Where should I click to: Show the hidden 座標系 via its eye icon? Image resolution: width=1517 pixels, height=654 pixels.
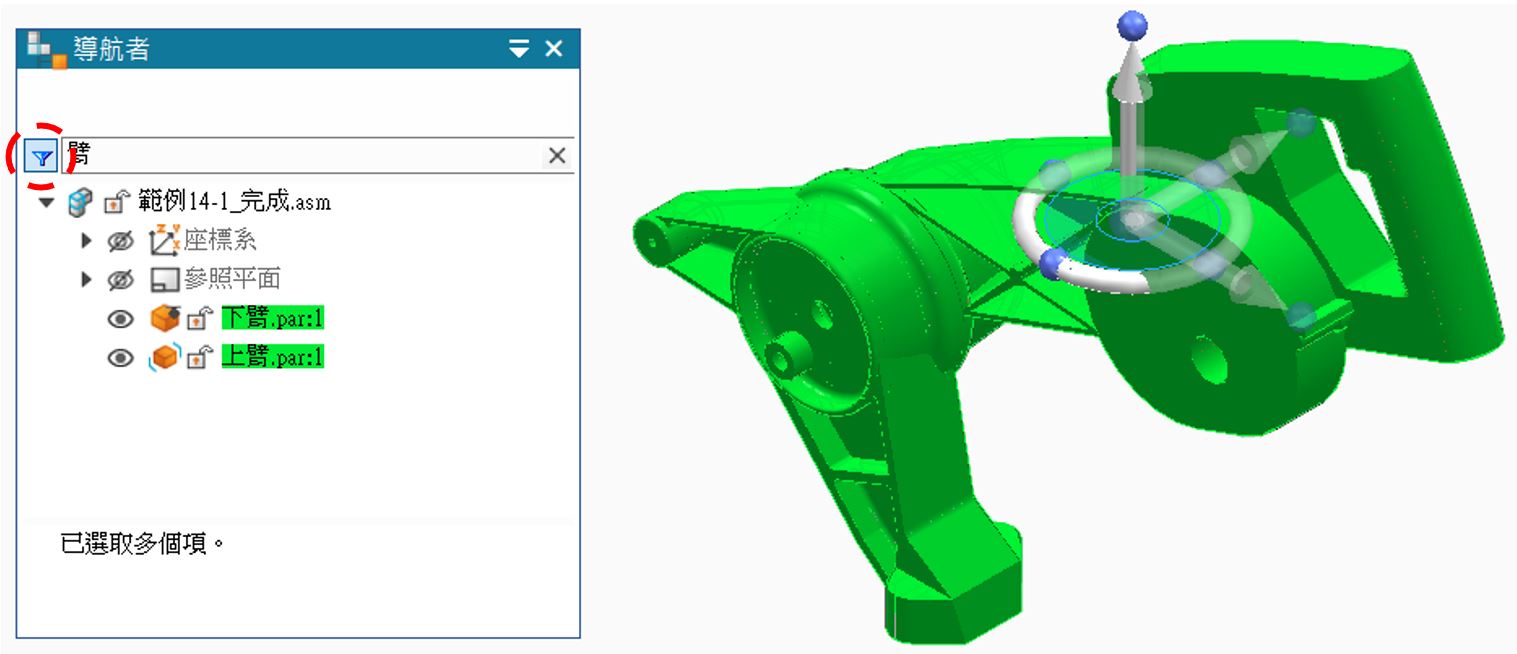tap(121, 240)
